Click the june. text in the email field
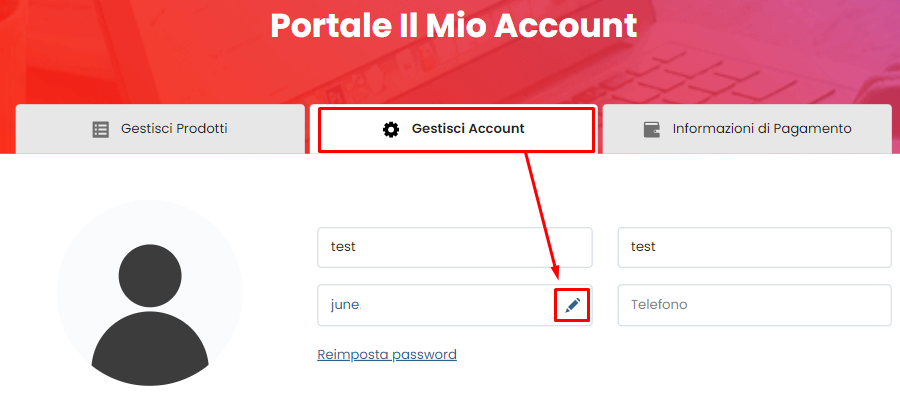The image size is (900, 409). pyautogui.click(x=346, y=305)
